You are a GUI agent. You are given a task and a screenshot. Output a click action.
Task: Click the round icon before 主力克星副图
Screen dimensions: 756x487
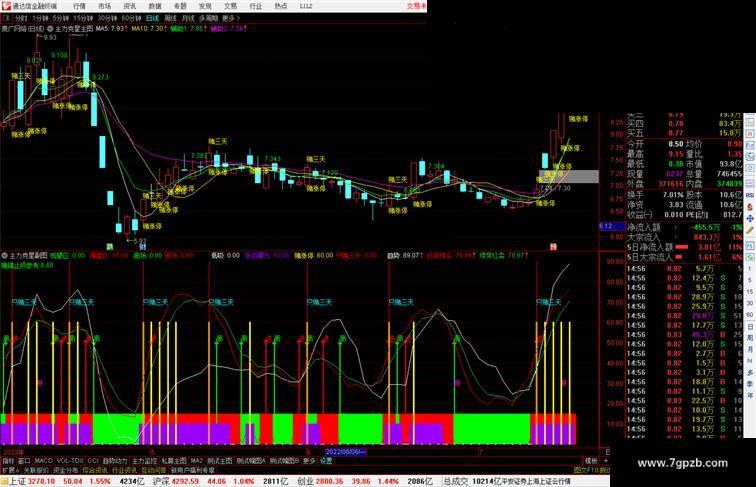pos(4,255)
